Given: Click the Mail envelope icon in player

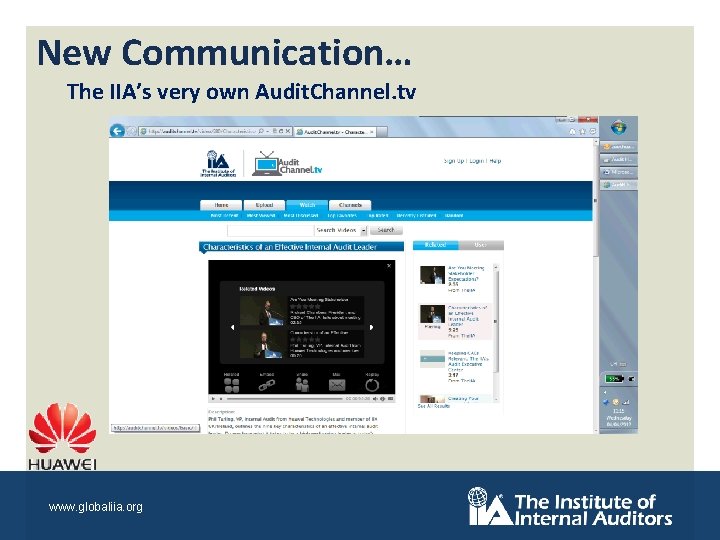Looking at the screenshot, I should pos(337,385).
